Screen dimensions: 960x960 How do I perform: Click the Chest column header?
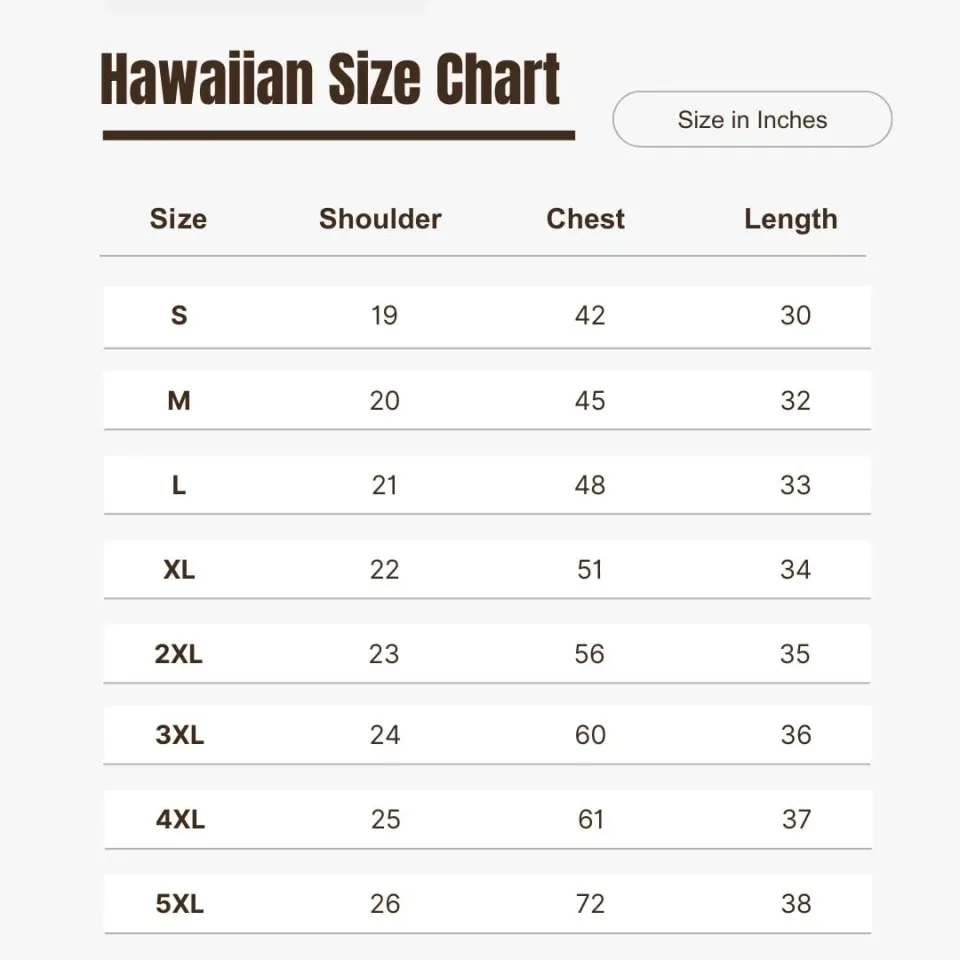pyautogui.click(x=585, y=219)
